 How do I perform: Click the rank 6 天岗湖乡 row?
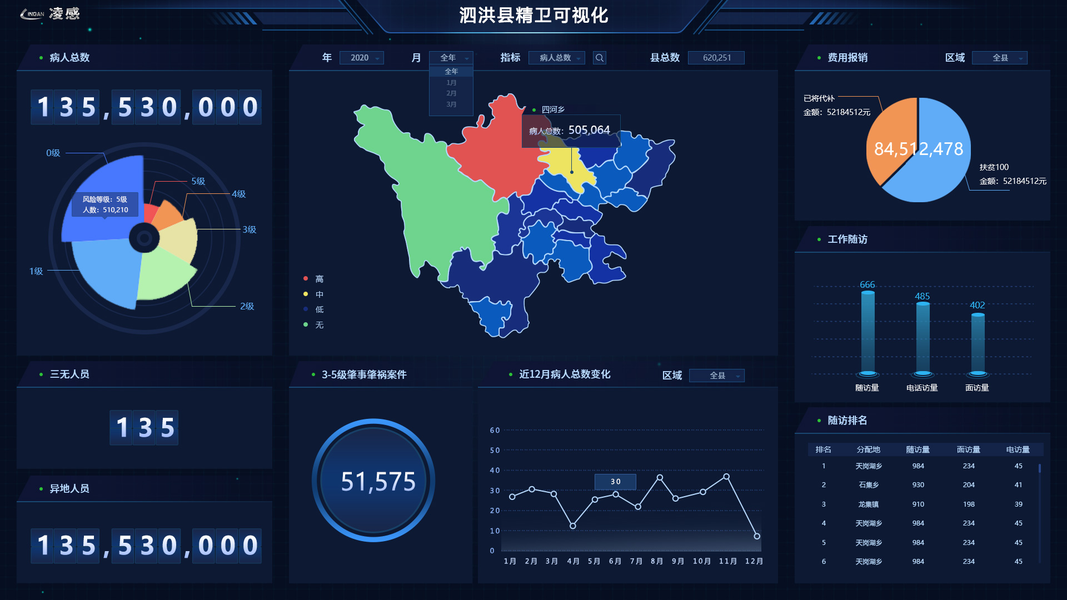(922, 561)
